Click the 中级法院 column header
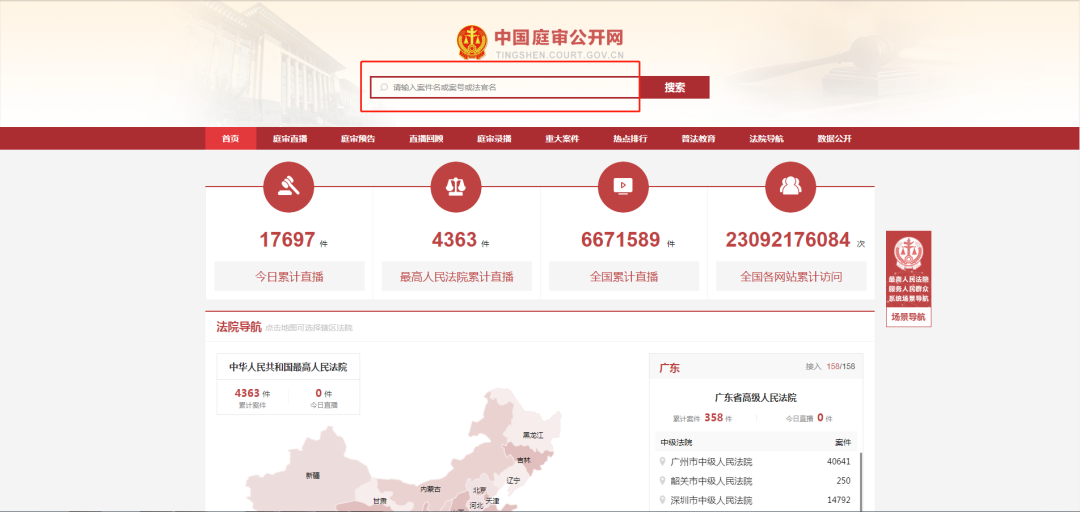The image size is (1080, 512). (x=674, y=442)
